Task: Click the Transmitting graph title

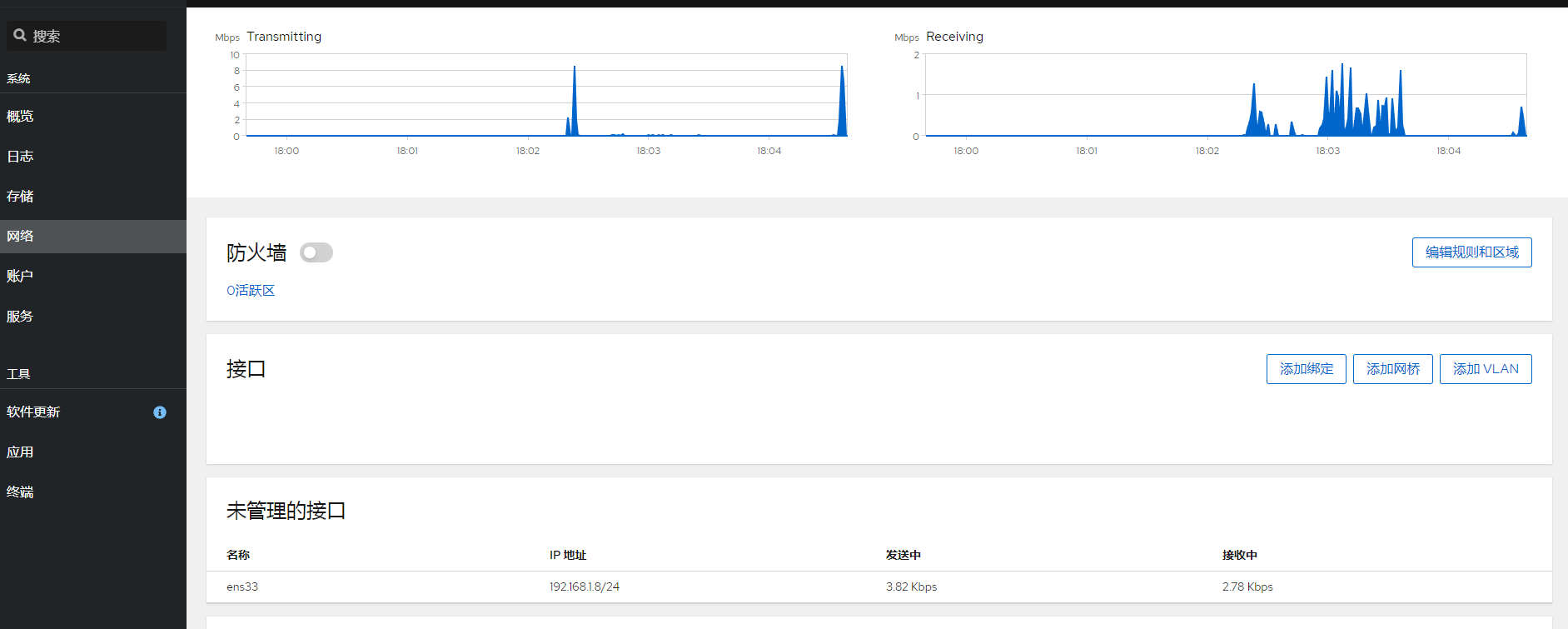Action: pyautogui.click(x=284, y=37)
